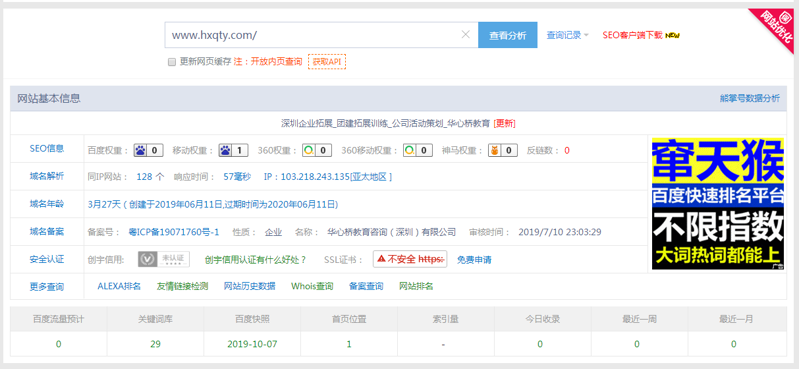
Task: Open Whois查询 query
Action: coord(312,286)
